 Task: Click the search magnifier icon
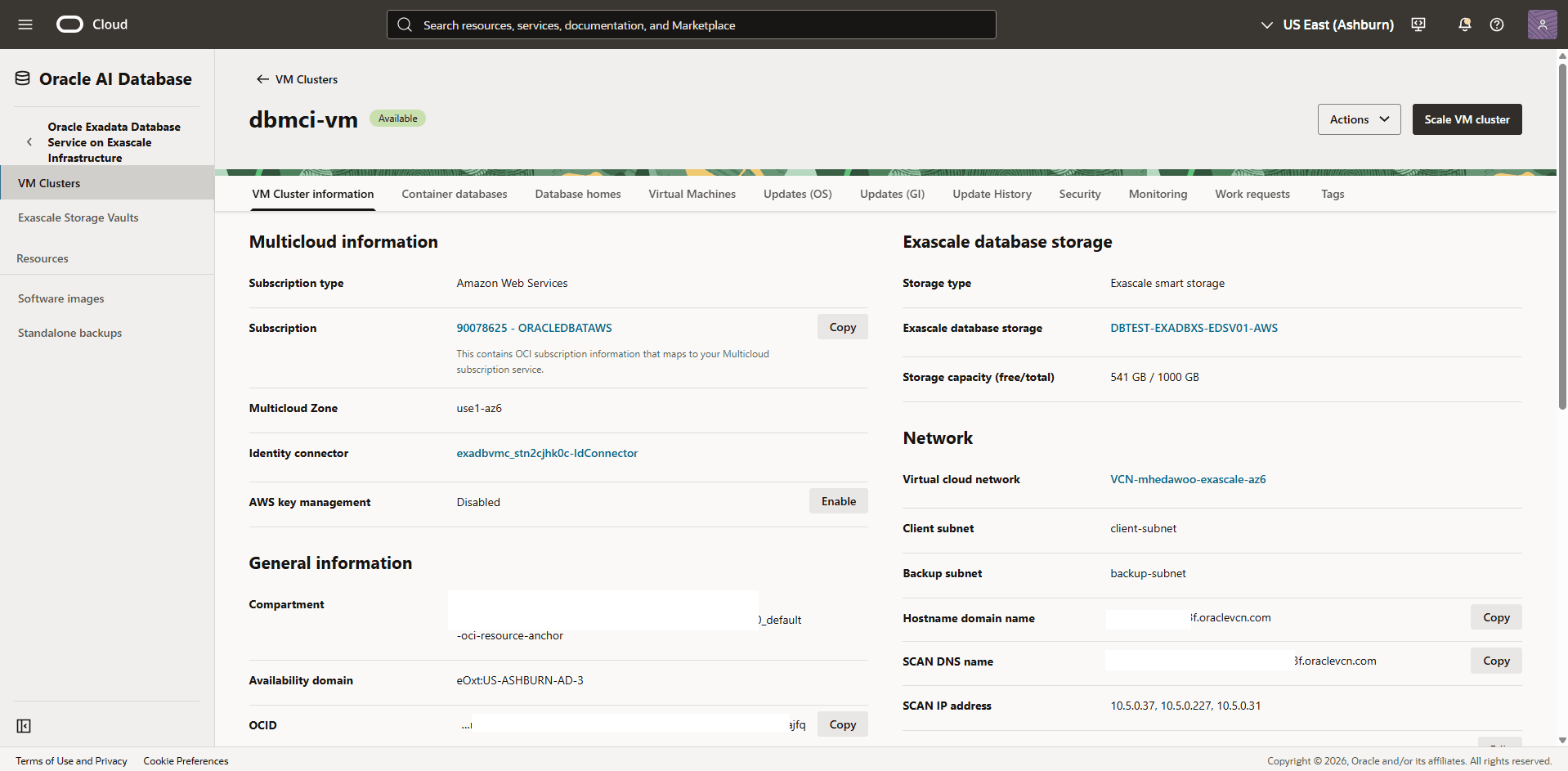pyautogui.click(x=405, y=25)
